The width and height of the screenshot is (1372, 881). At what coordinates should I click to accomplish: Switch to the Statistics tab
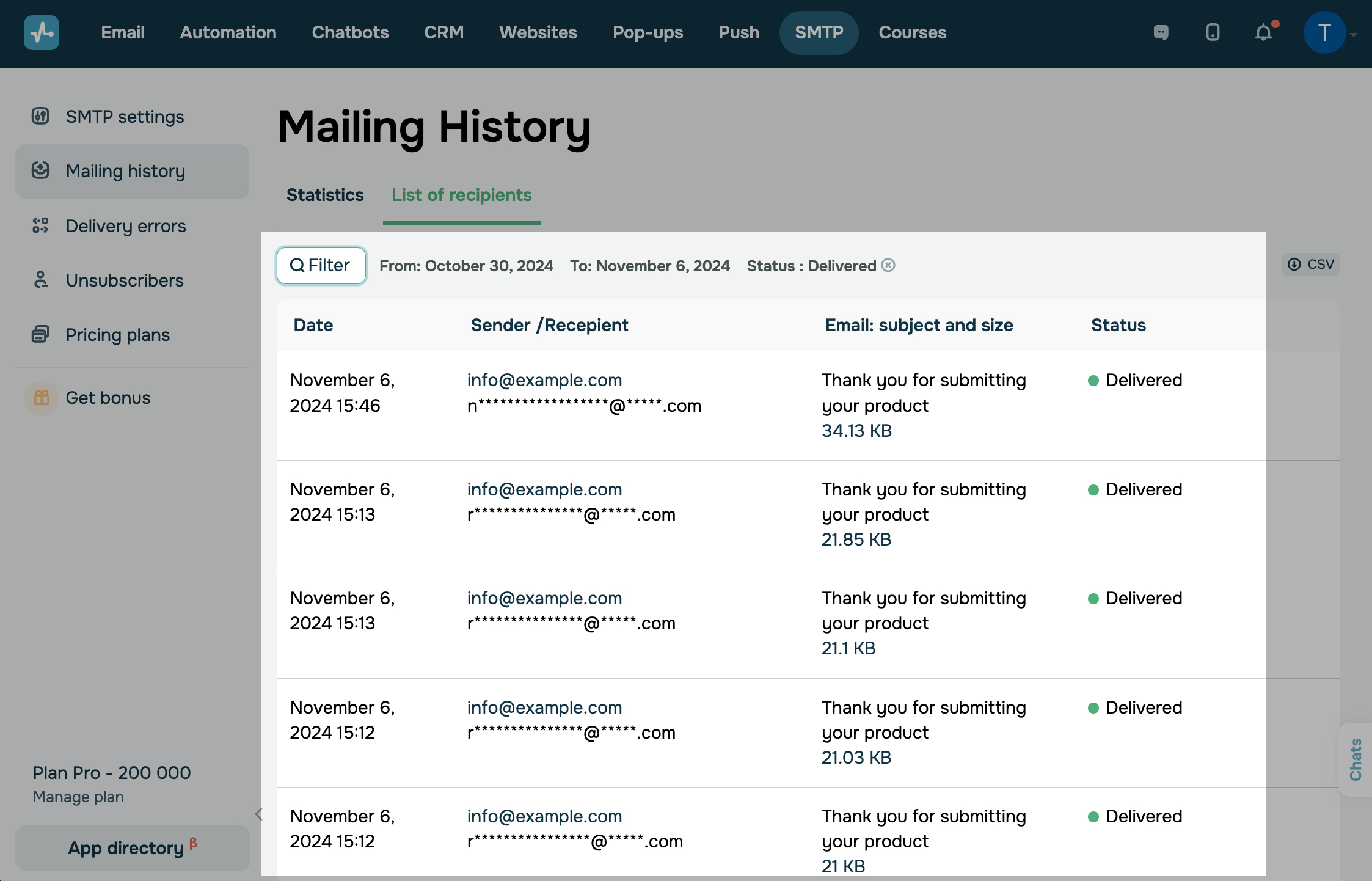[325, 195]
